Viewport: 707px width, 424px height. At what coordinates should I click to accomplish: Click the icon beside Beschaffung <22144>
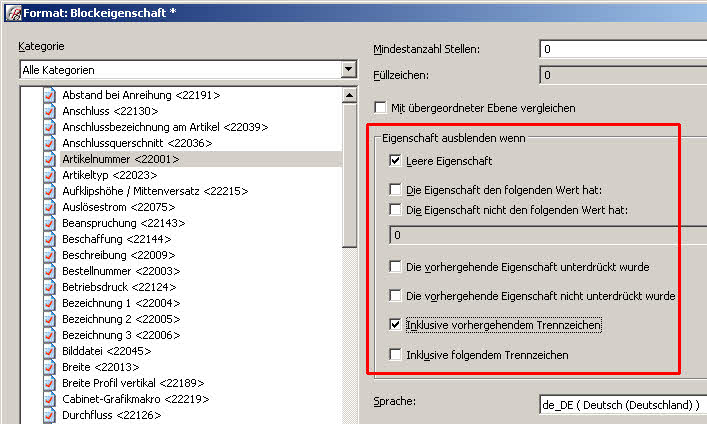pyautogui.click(x=50, y=239)
